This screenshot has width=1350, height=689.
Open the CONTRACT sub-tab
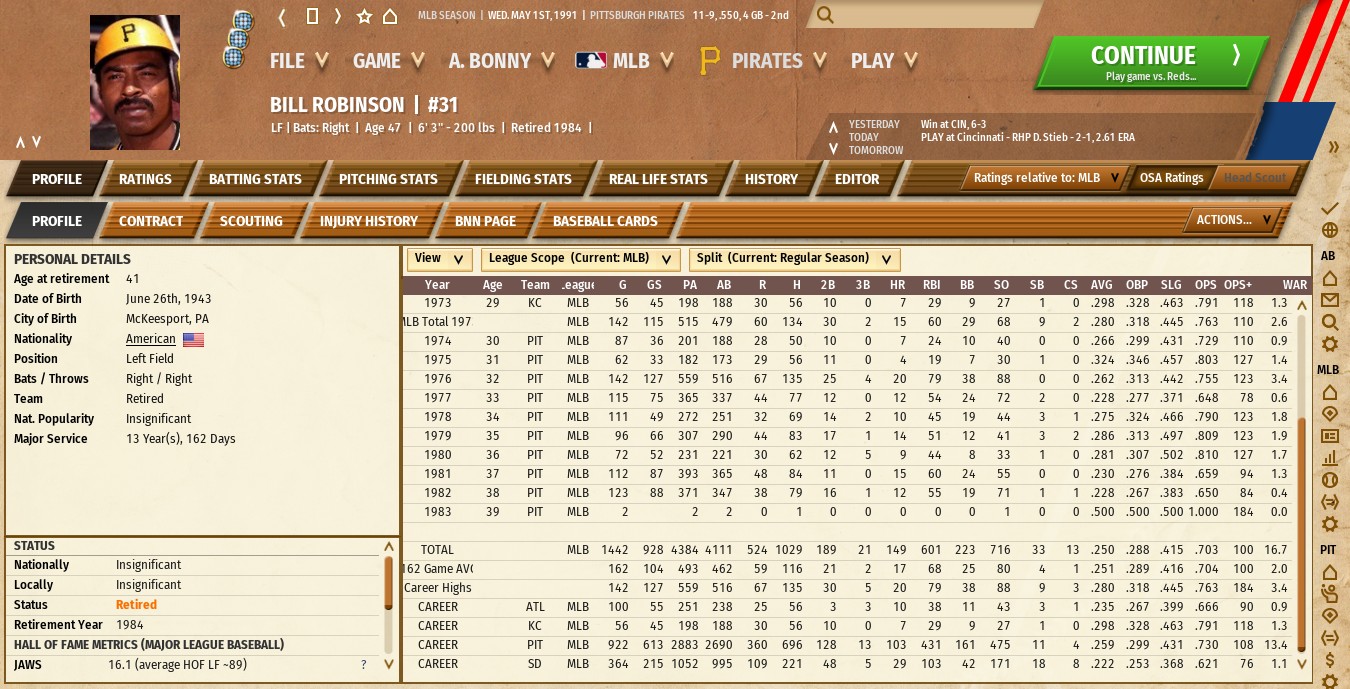[x=151, y=221]
